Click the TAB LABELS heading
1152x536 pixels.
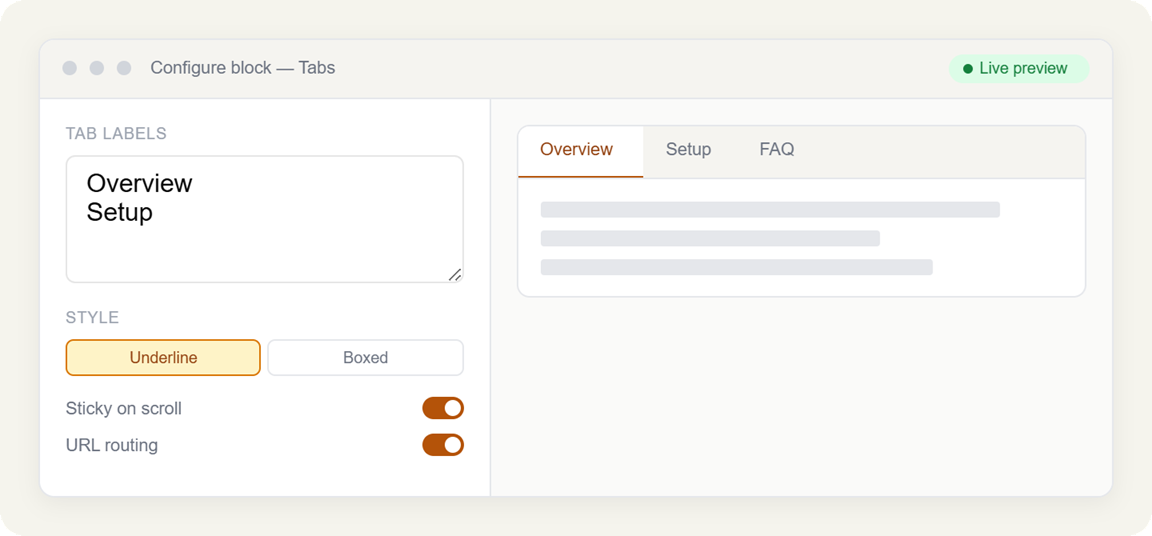pyautogui.click(x=116, y=134)
